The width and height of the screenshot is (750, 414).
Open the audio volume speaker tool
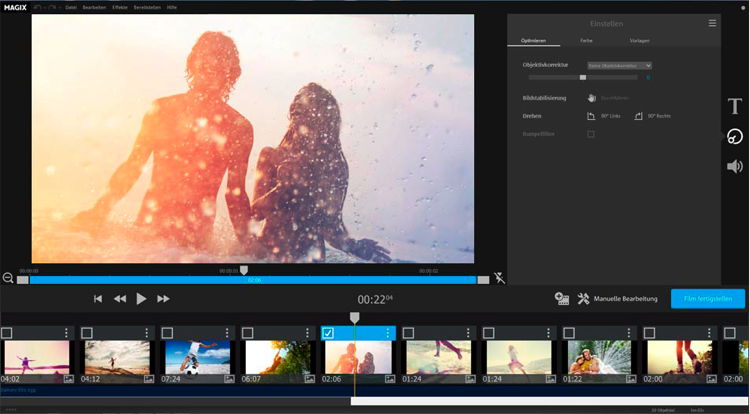(x=734, y=166)
